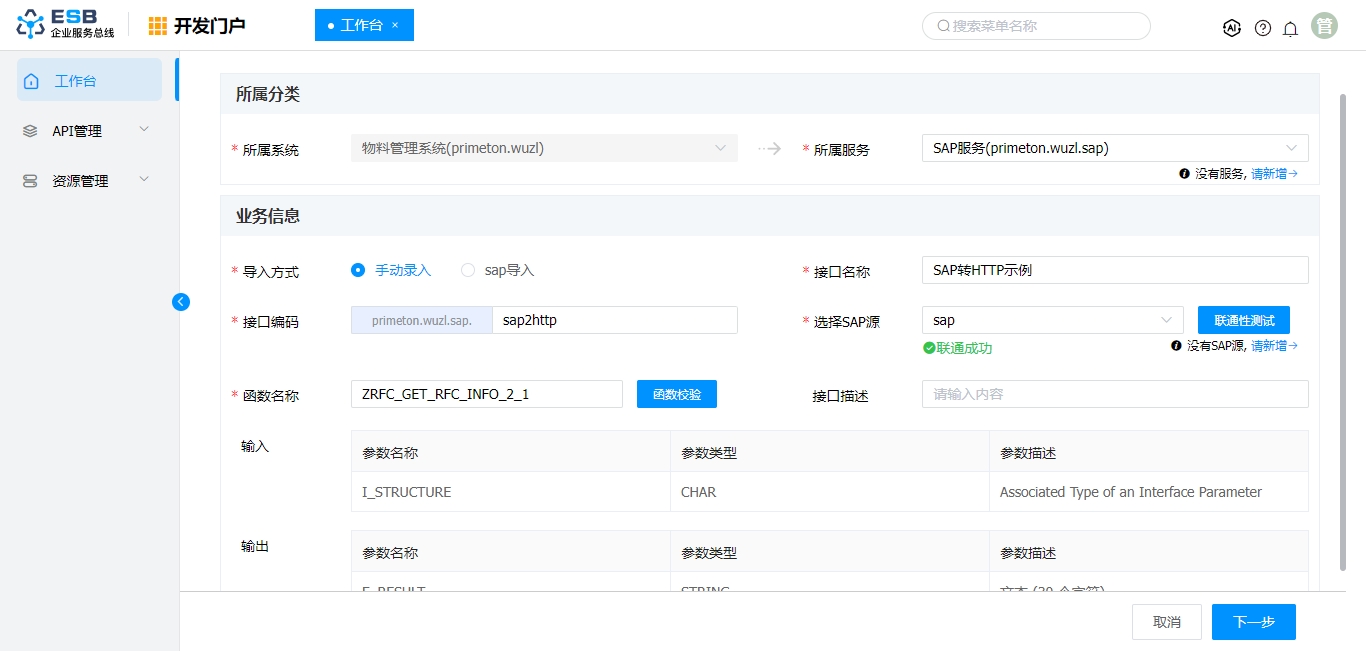The image size is (1366, 651).
Task: Click the user avatar icon
Action: tap(1325, 27)
